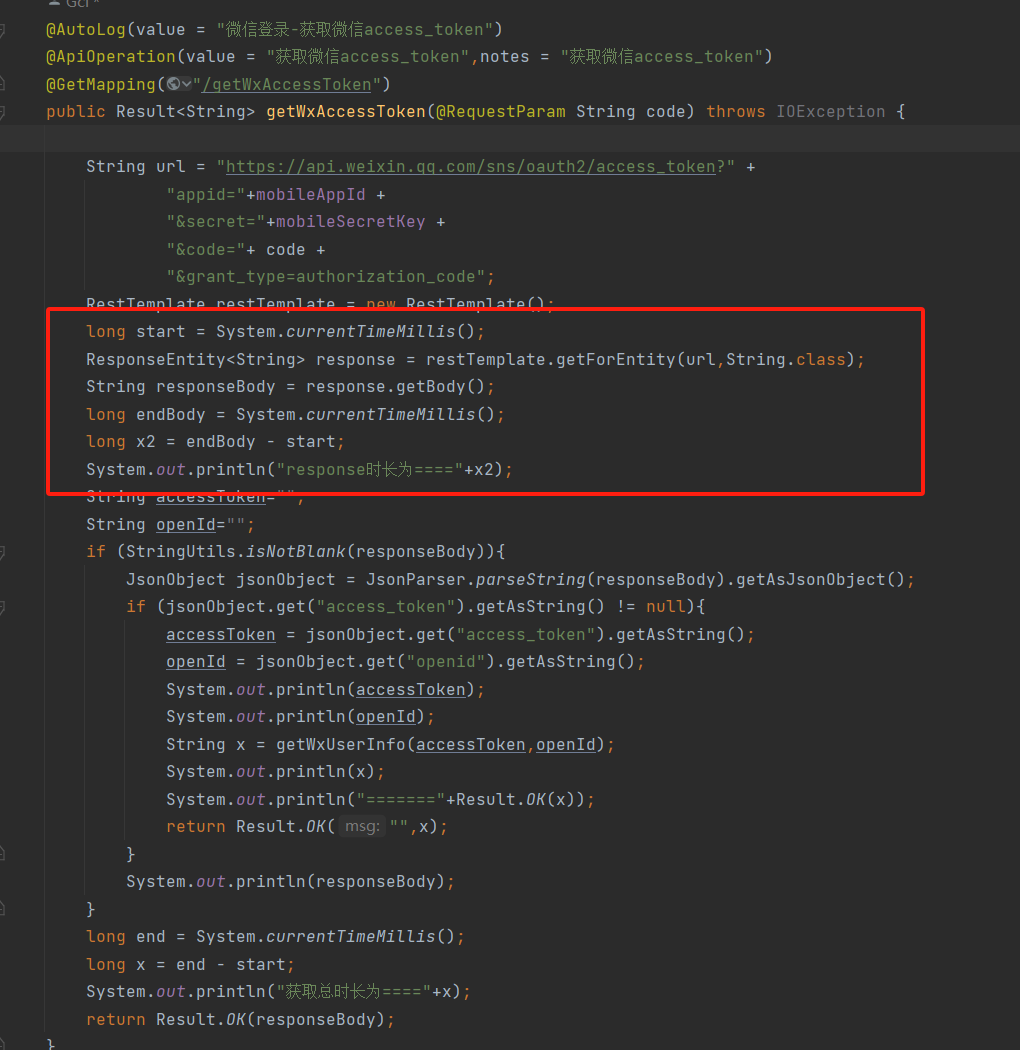Screen dimensions: 1020x1050
Task: Click the @GetMapping annotation
Action: click(100, 84)
